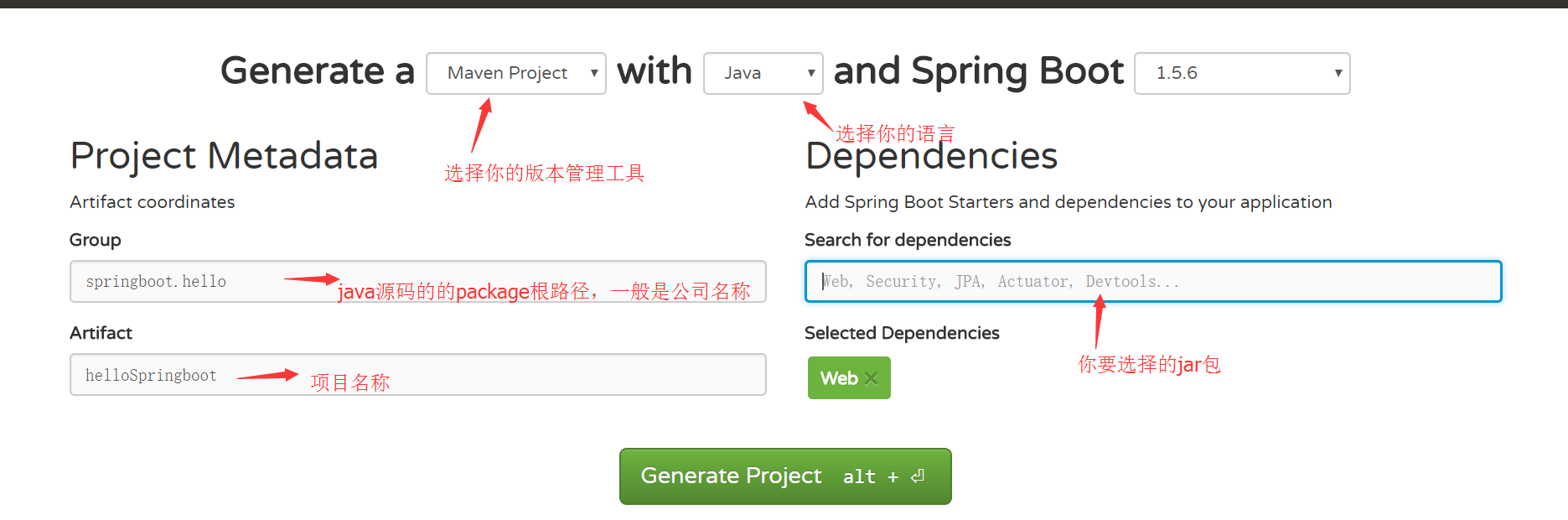Focus the Search for dependencies box
The height and width of the screenshot is (520, 1568).
point(1152,282)
